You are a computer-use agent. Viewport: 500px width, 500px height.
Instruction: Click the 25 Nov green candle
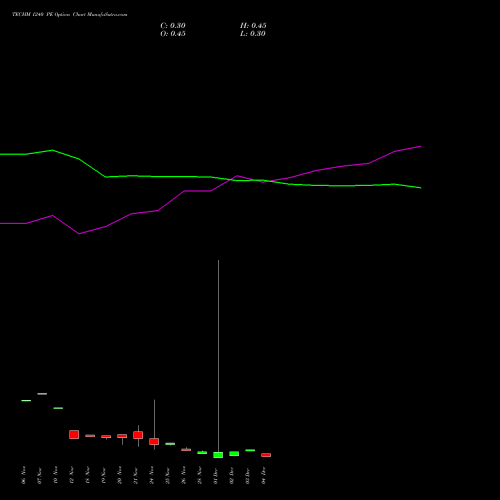(x=170, y=444)
